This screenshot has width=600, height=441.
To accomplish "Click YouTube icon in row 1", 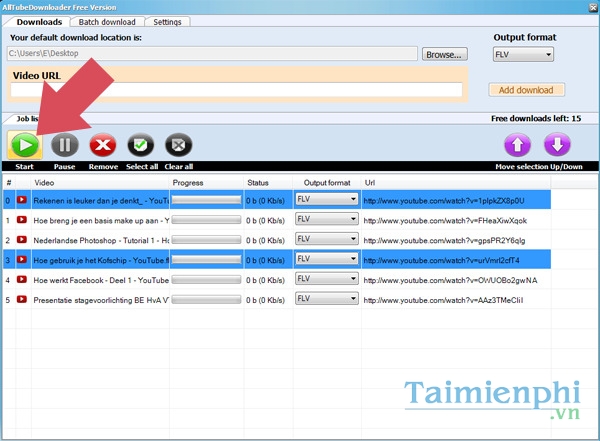I will pos(22,220).
